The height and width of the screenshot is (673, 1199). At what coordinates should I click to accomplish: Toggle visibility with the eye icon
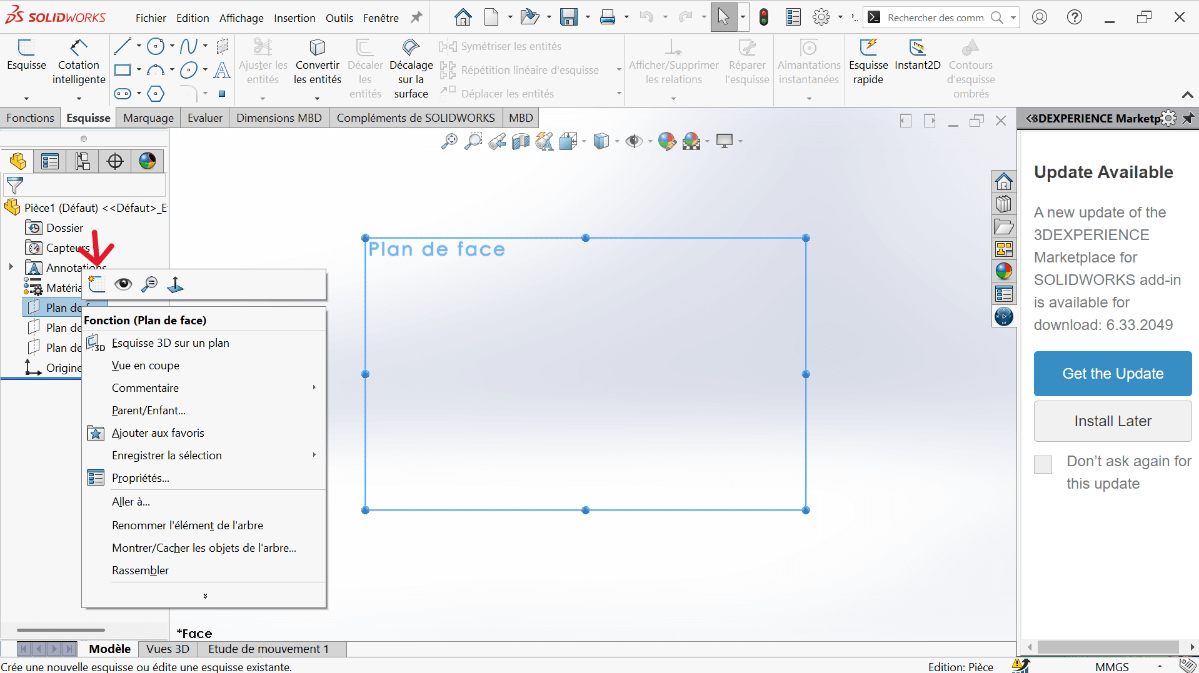[x=123, y=284]
